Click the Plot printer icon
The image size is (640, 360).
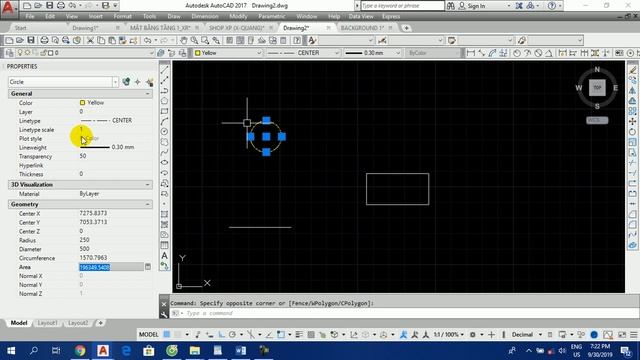click(x=44, y=40)
